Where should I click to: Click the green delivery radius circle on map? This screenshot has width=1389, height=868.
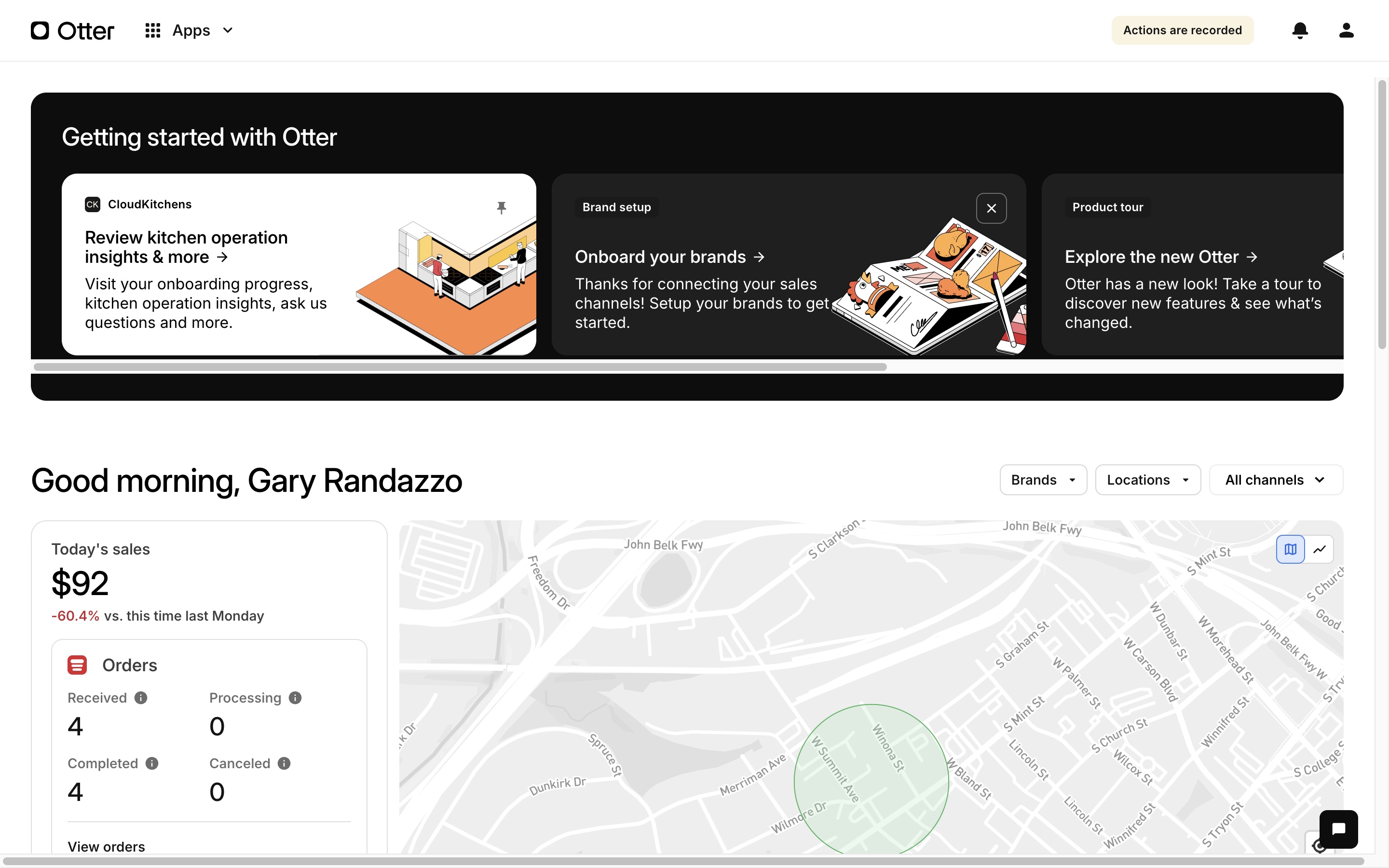point(872,780)
